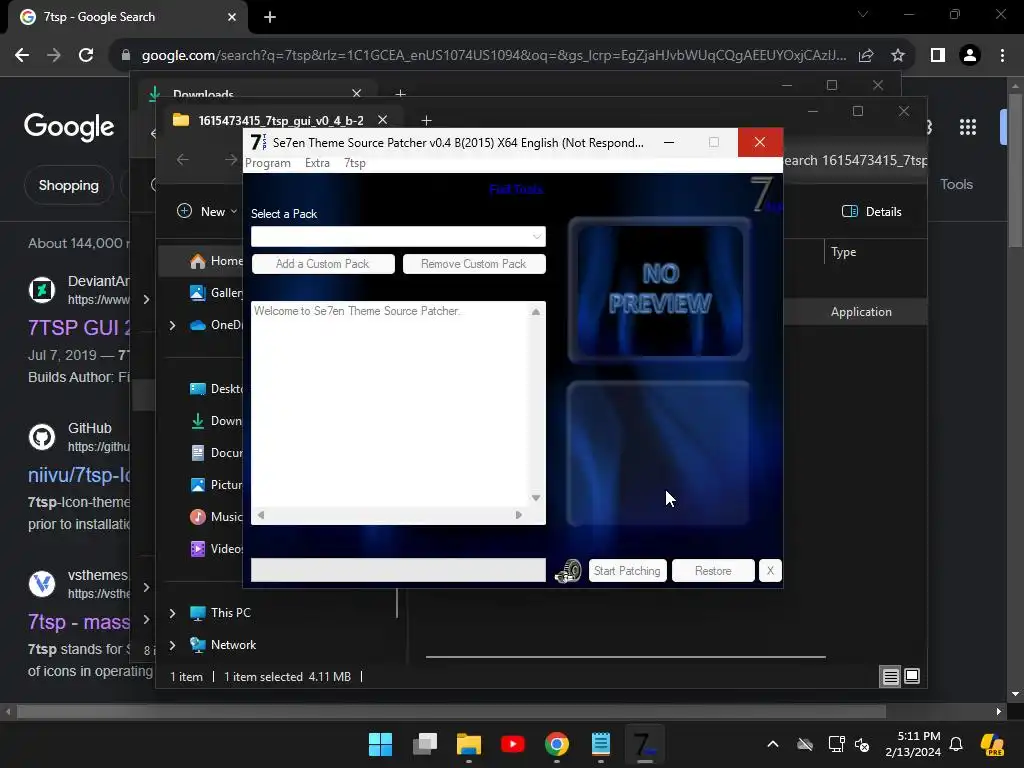
Task: Click the Desktop folder icon in sidebar
Action: pos(198,389)
